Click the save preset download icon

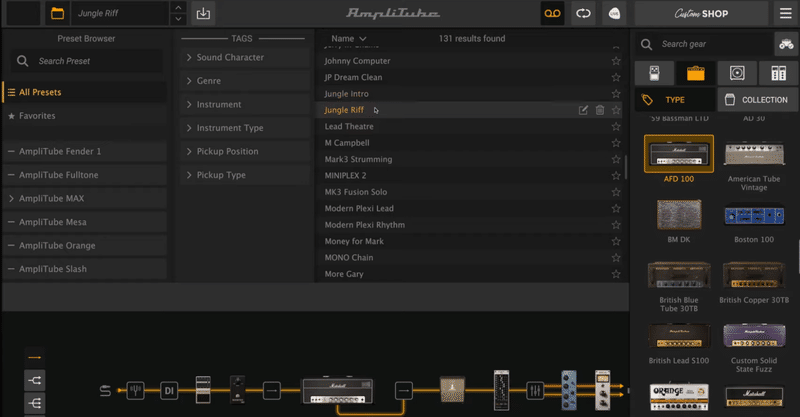203,13
